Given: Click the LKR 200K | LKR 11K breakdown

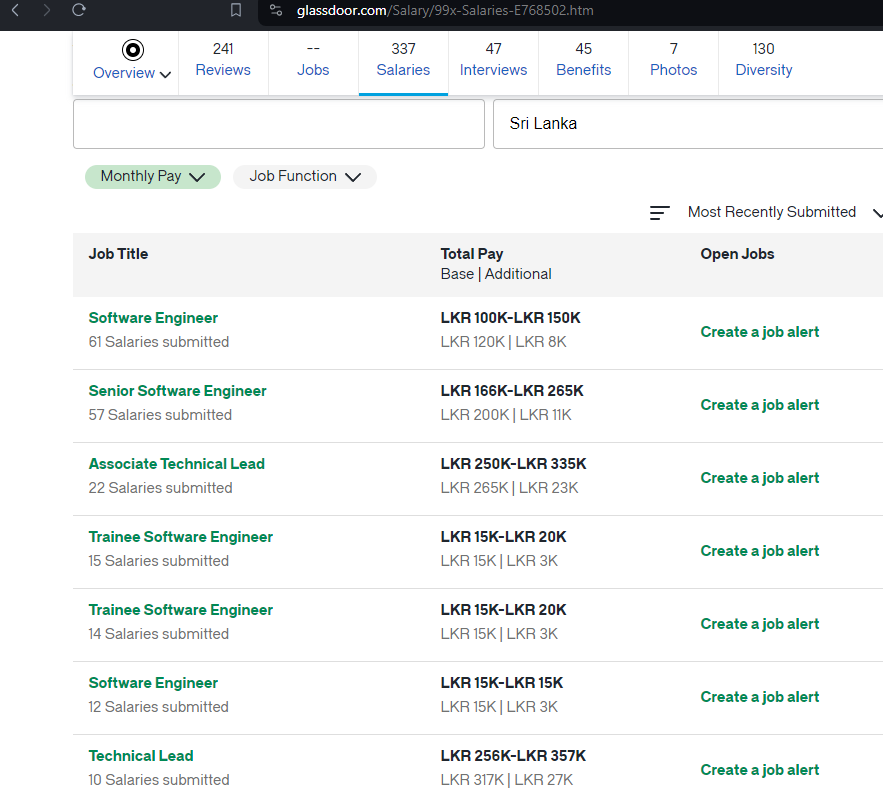Looking at the screenshot, I should [506, 415].
